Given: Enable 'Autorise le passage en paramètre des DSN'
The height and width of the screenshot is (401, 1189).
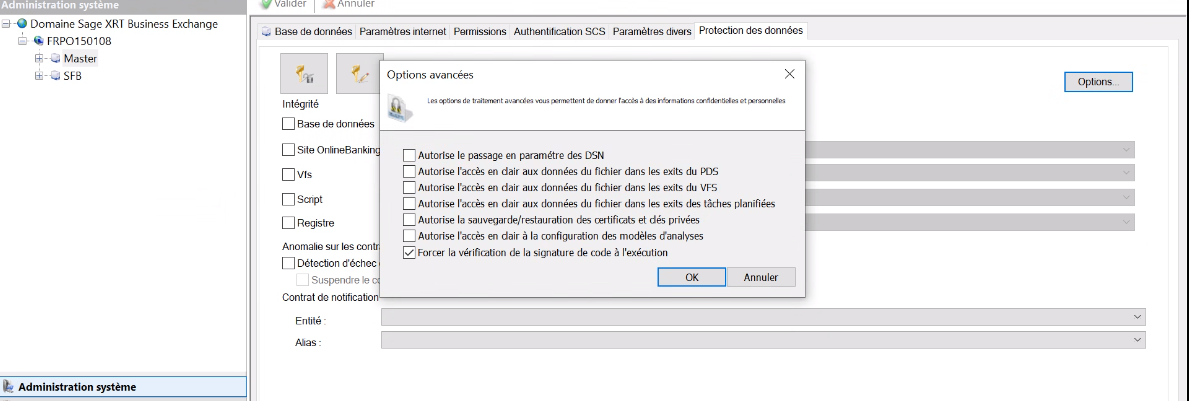Looking at the screenshot, I should 409,155.
